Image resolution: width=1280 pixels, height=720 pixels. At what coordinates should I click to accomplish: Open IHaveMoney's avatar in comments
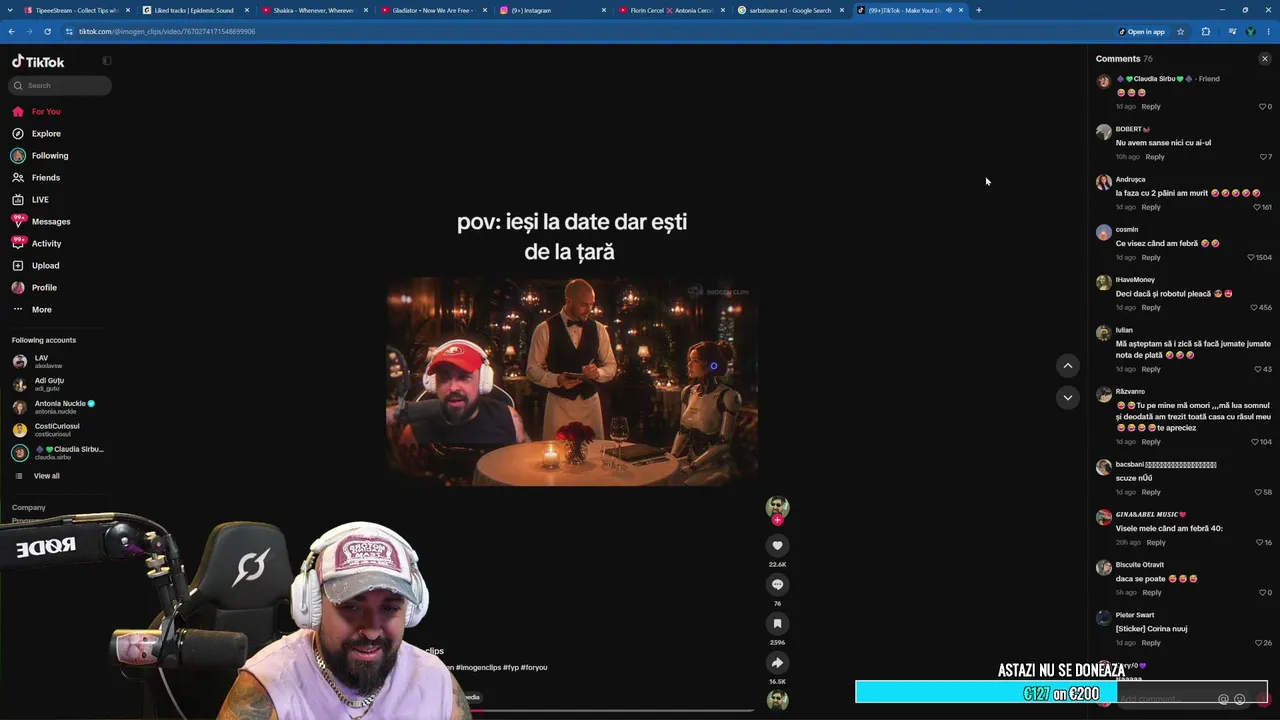coord(1104,282)
